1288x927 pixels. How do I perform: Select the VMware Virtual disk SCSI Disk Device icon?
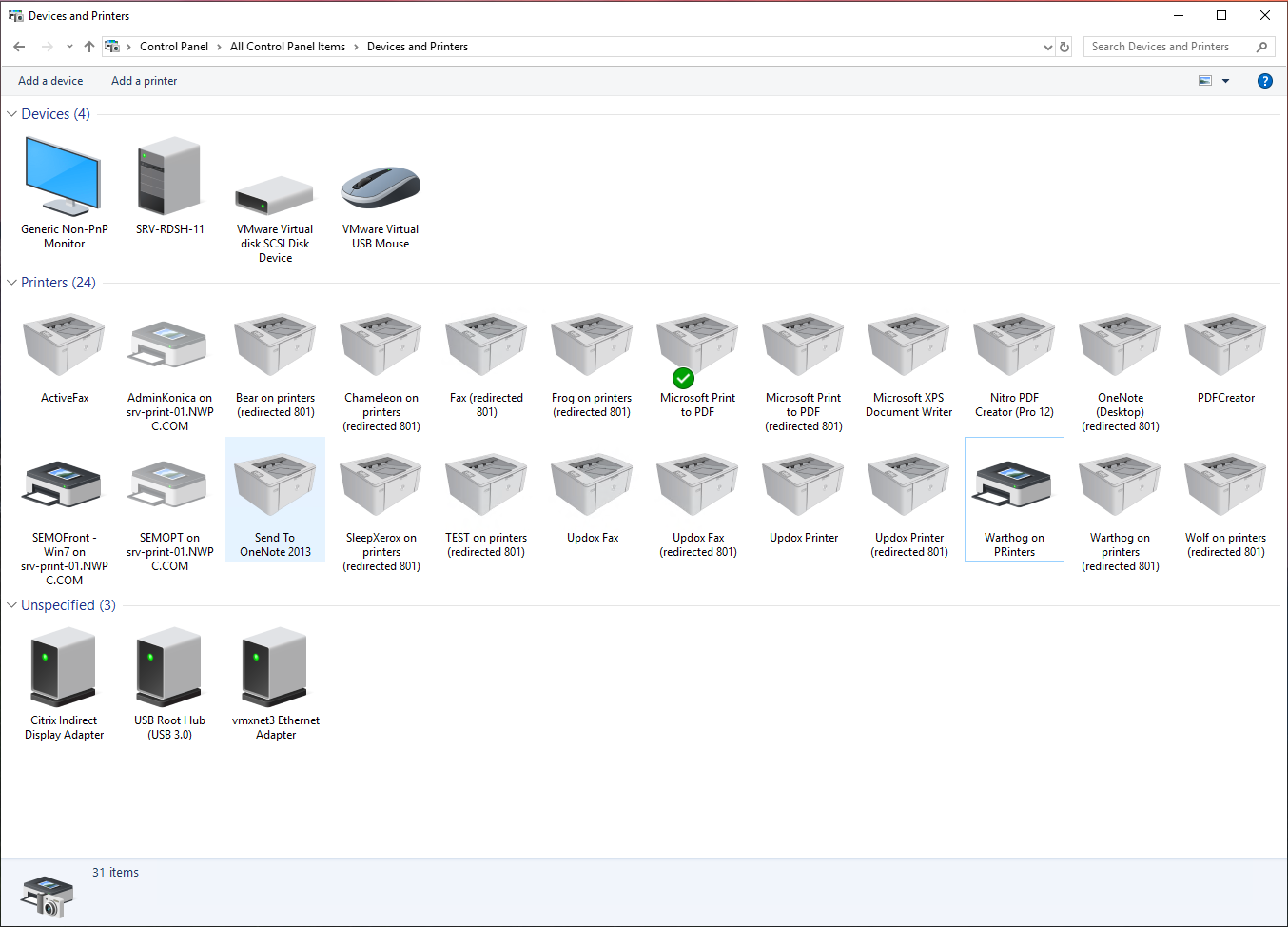(x=275, y=194)
